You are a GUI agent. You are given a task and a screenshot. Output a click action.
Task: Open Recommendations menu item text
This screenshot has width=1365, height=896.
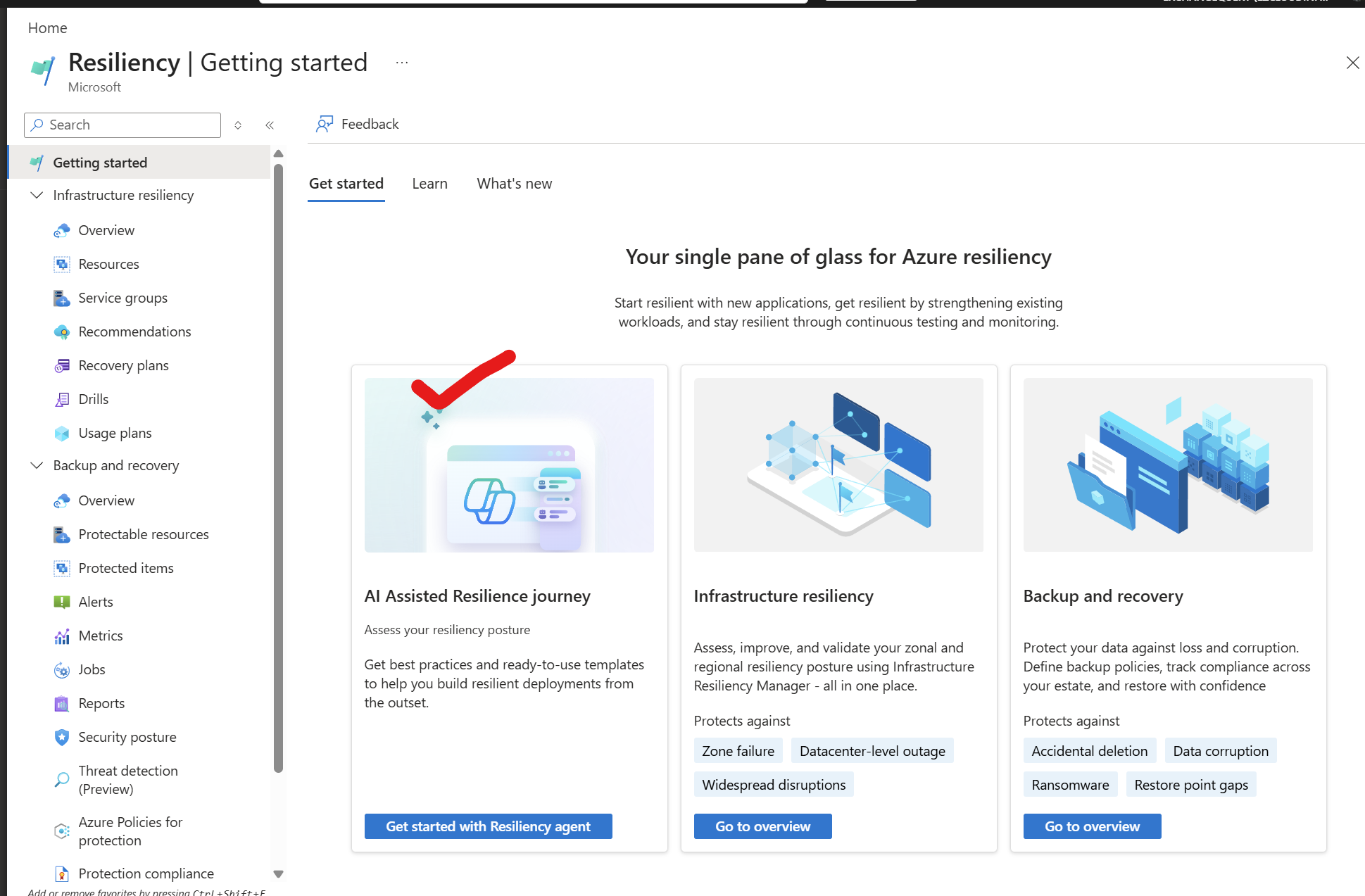coord(135,332)
